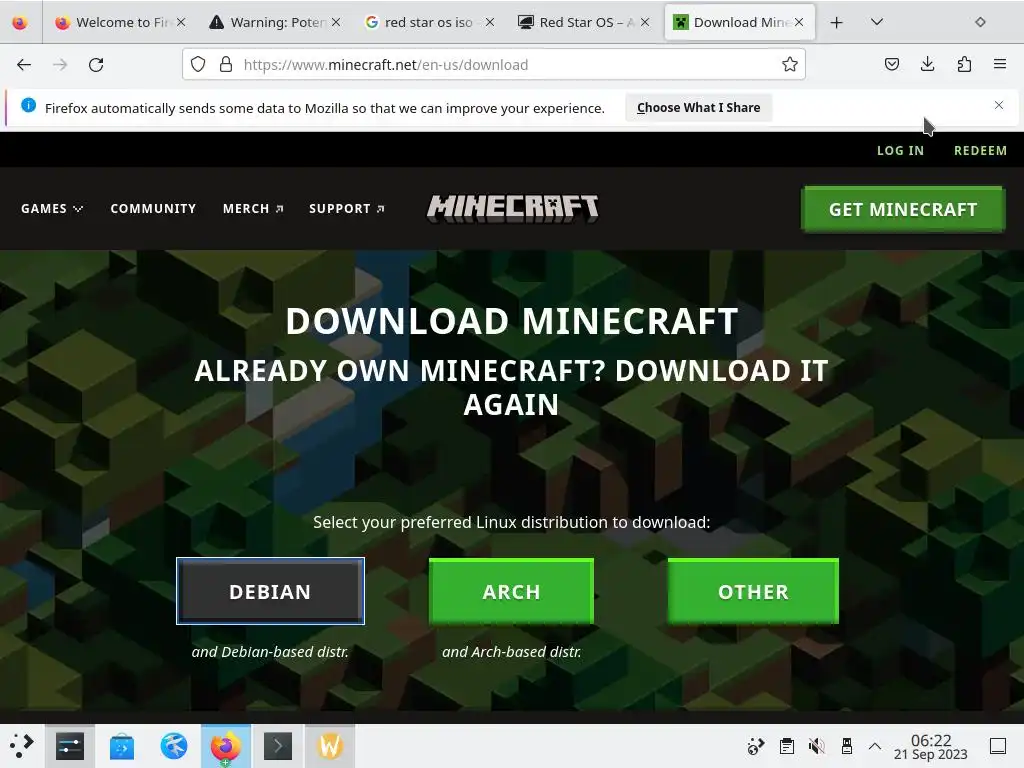Click Choose What I Share button

pyautogui.click(x=698, y=108)
